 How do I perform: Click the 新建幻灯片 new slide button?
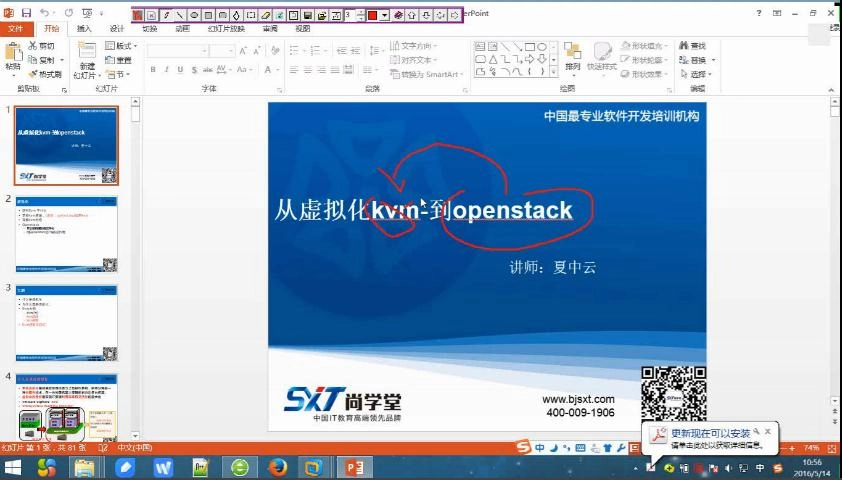pos(86,60)
